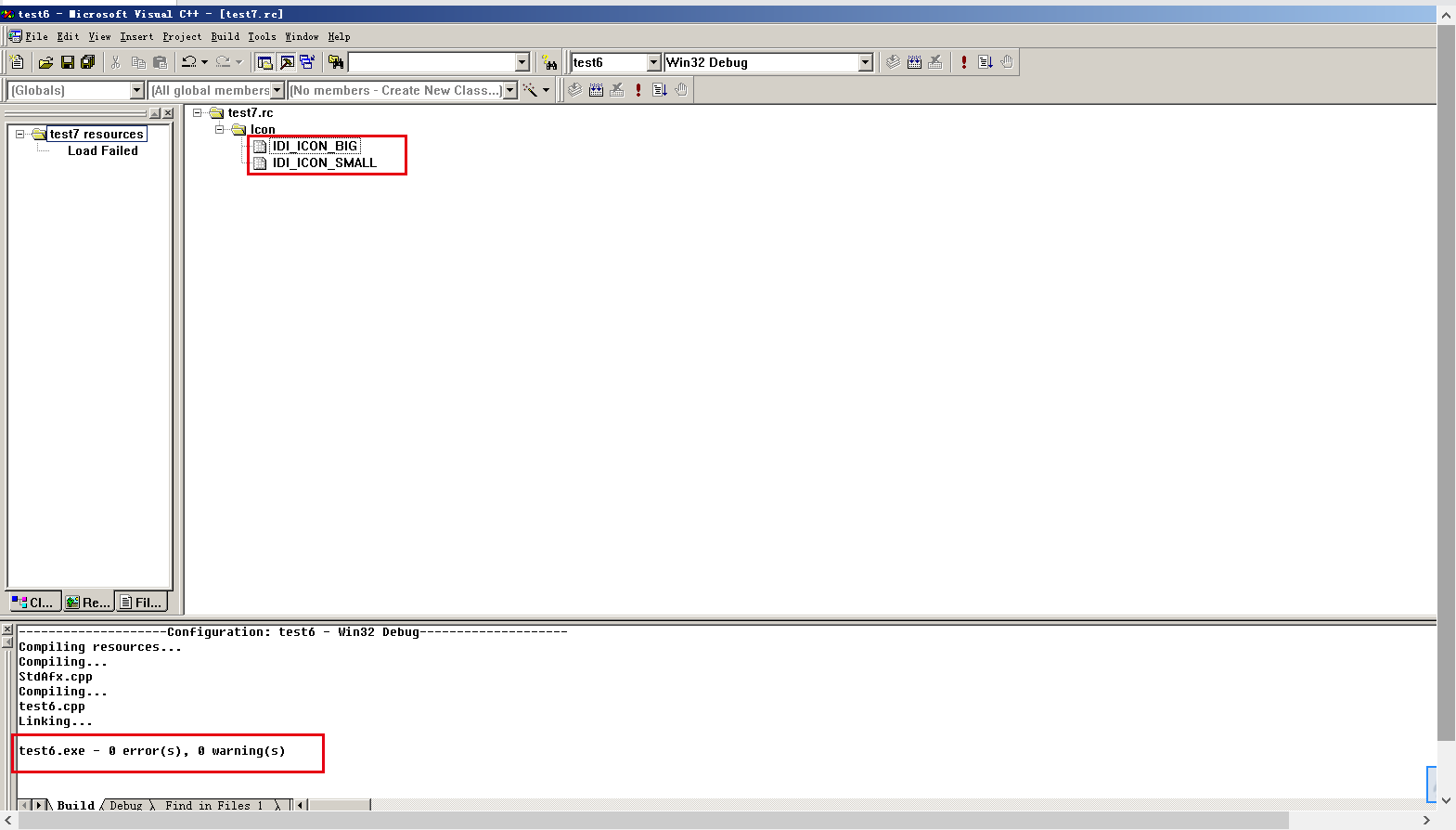Open the WizardBar actions dropdown arrow

[546, 90]
